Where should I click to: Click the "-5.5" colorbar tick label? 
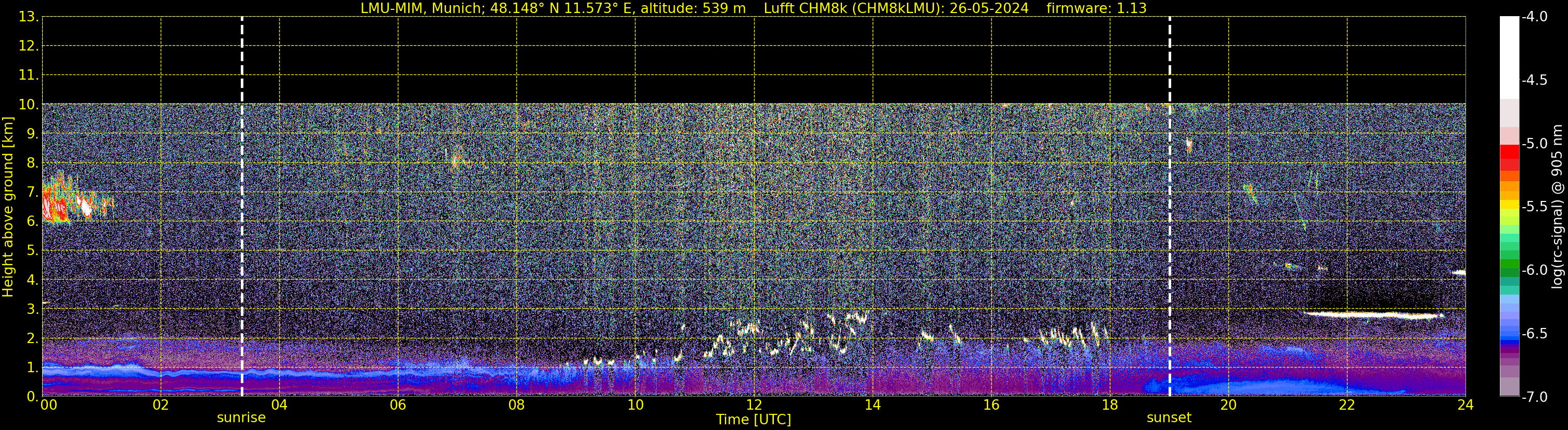point(1535,207)
